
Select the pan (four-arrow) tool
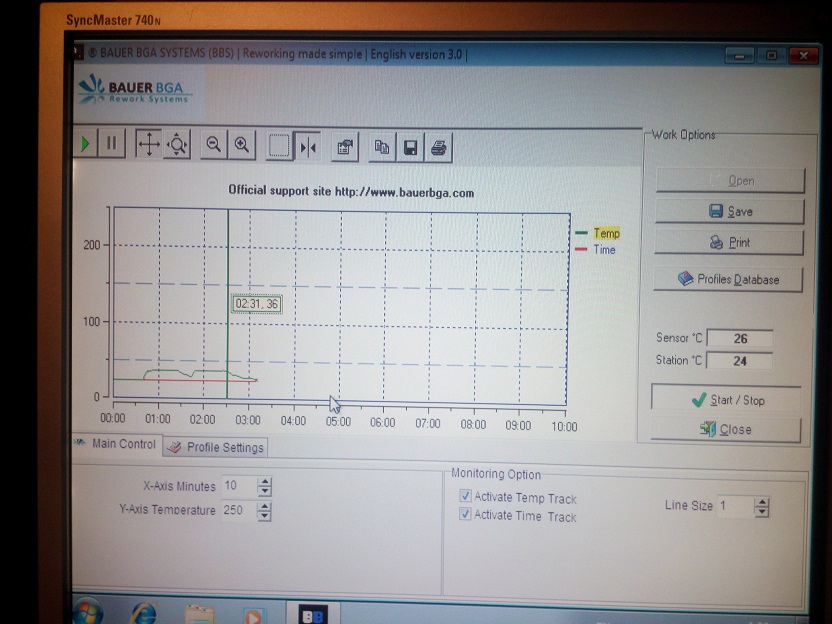pos(148,145)
